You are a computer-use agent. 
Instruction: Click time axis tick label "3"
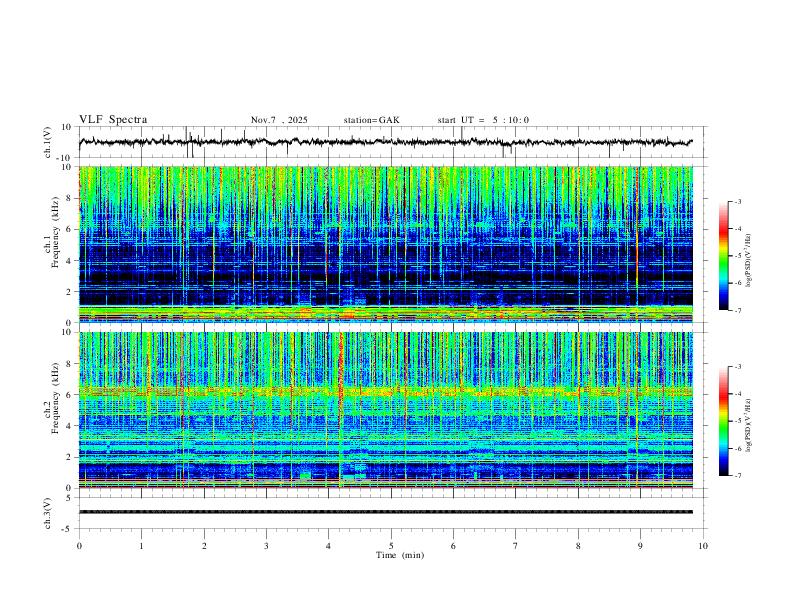(x=266, y=546)
